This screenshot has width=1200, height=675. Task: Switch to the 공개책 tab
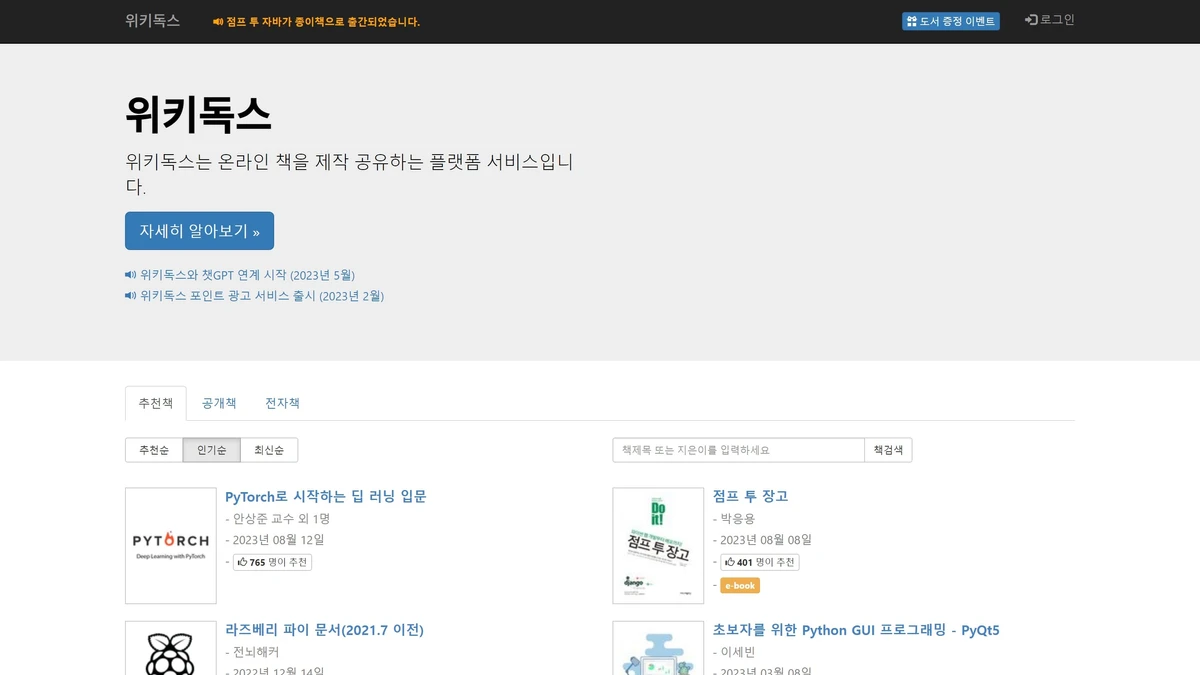coord(219,403)
